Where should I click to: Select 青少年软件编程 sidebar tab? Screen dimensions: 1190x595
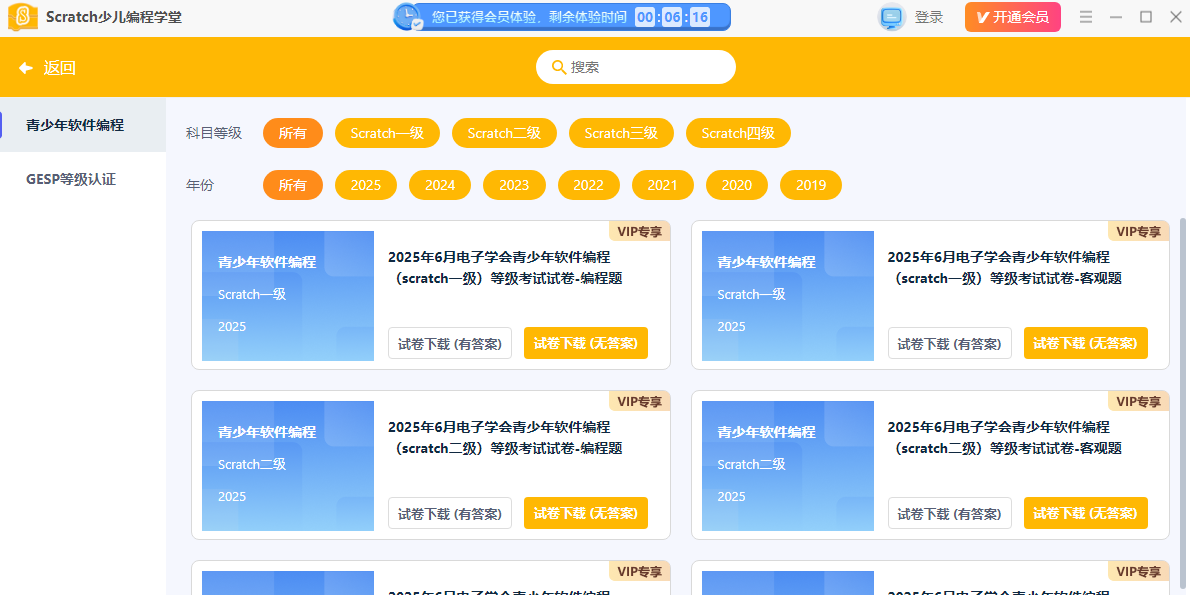83,124
